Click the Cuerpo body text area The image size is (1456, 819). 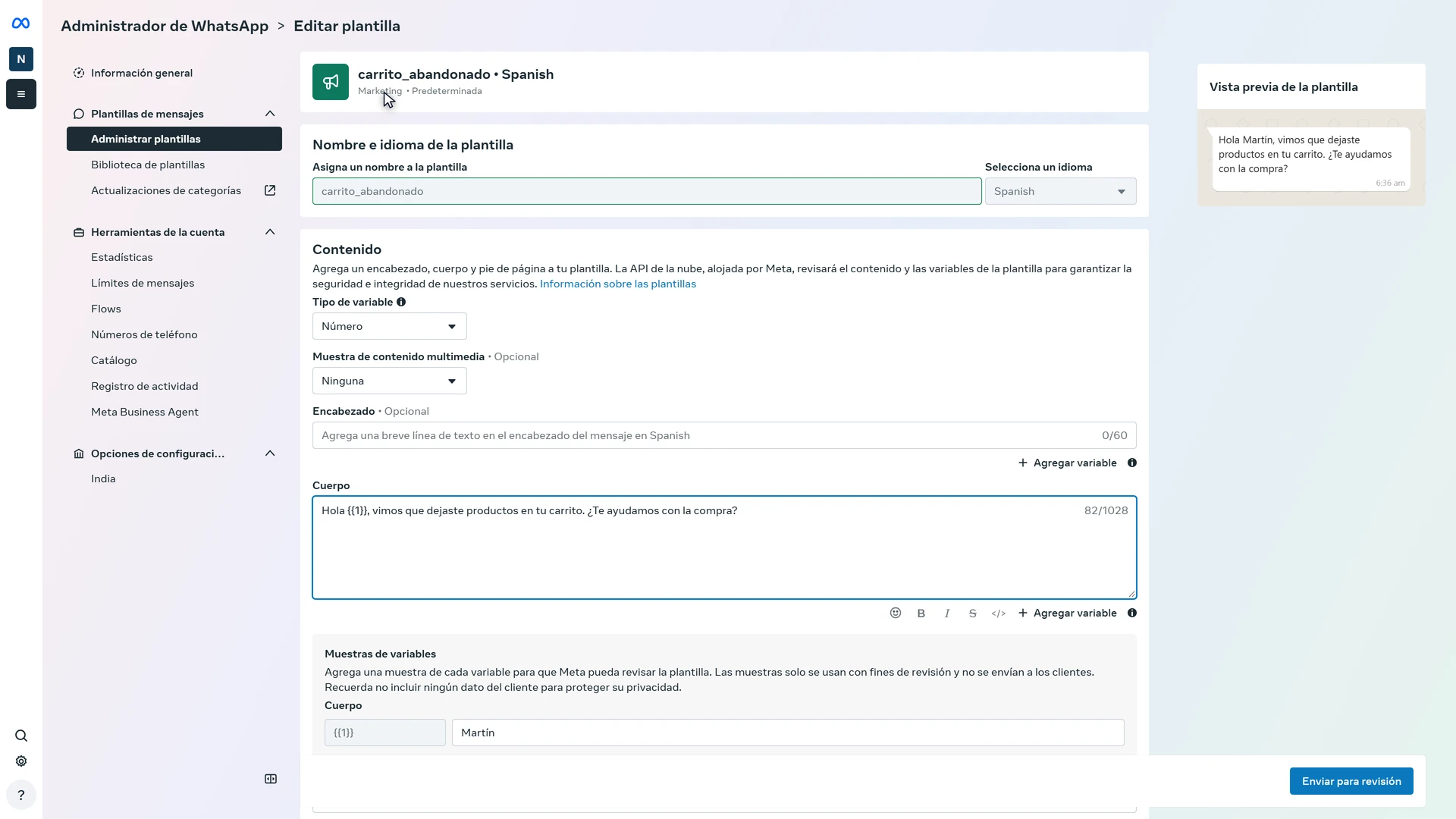724,548
